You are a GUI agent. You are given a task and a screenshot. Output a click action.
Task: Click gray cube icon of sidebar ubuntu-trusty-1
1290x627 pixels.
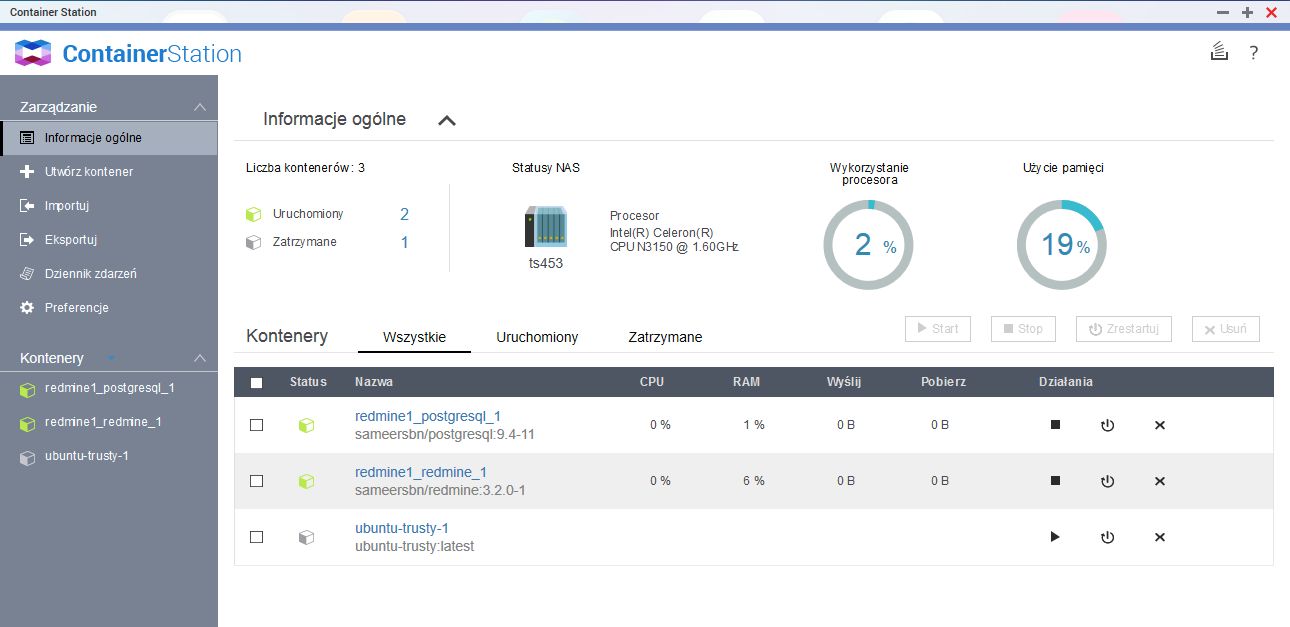point(27,457)
